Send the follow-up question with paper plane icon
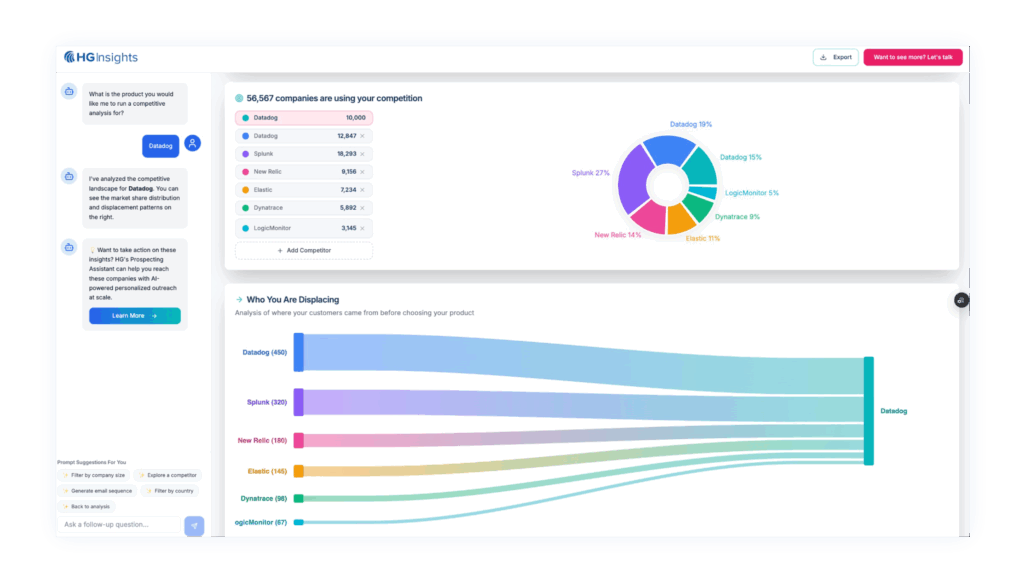The width and height of the screenshot is (1024, 588). click(x=194, y=524)
